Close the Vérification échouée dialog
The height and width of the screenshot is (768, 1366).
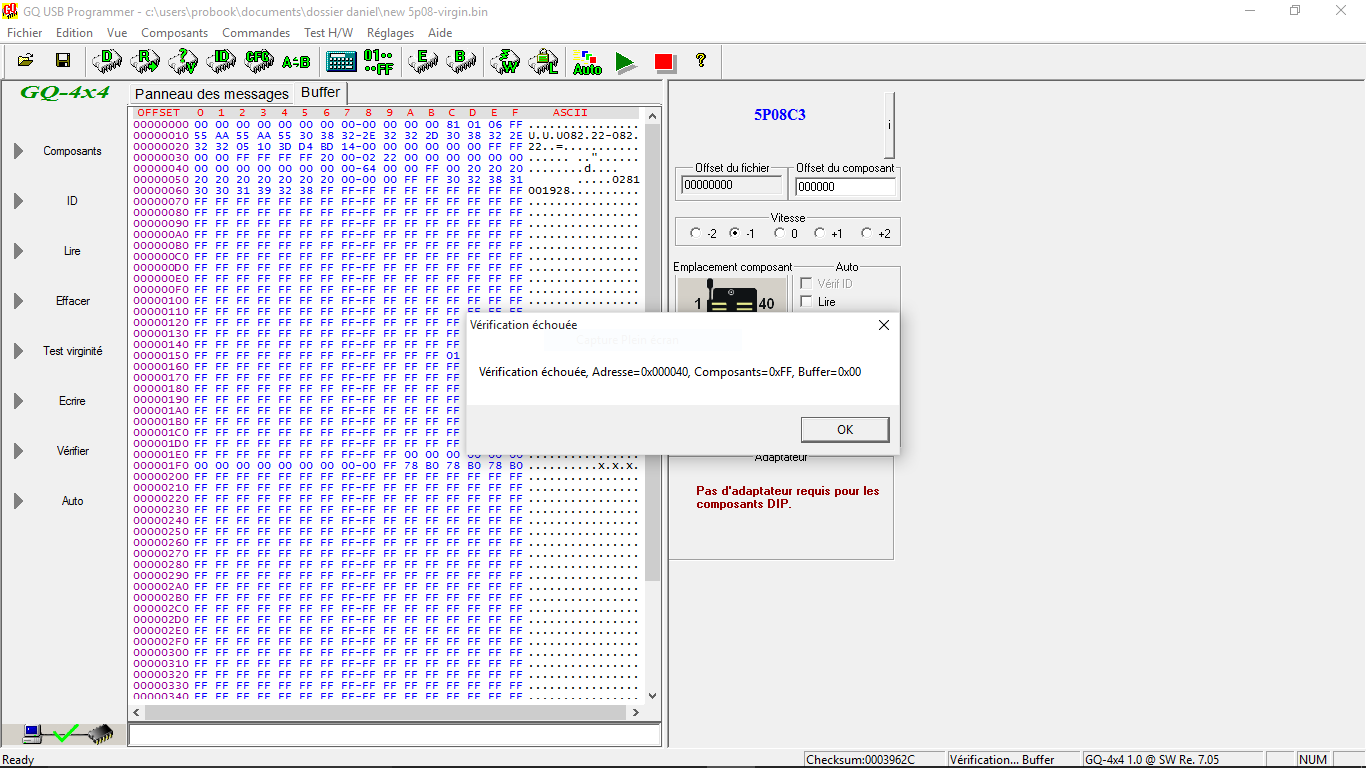883,325
